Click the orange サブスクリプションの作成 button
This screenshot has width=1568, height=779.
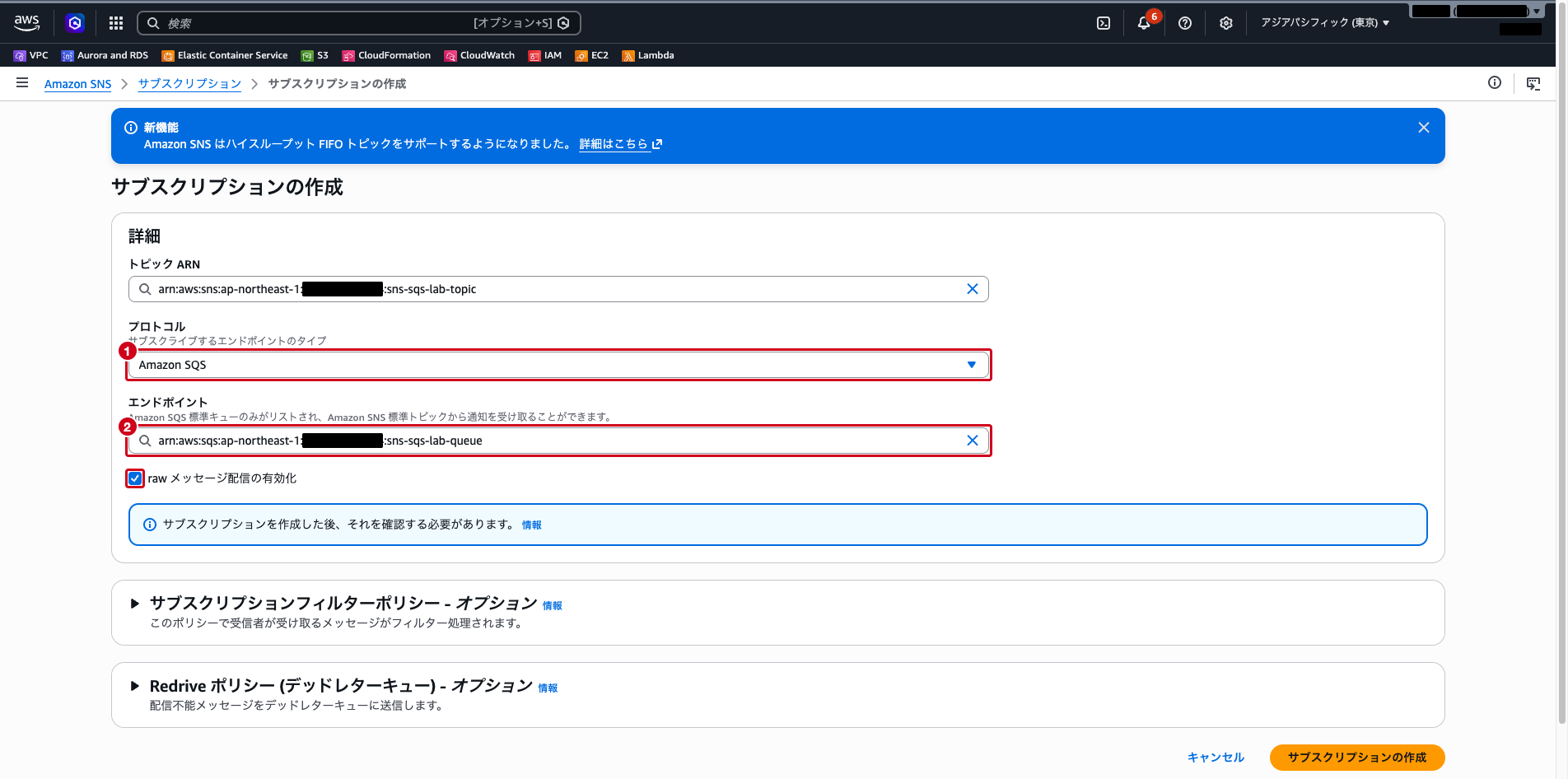[1357, 758]
